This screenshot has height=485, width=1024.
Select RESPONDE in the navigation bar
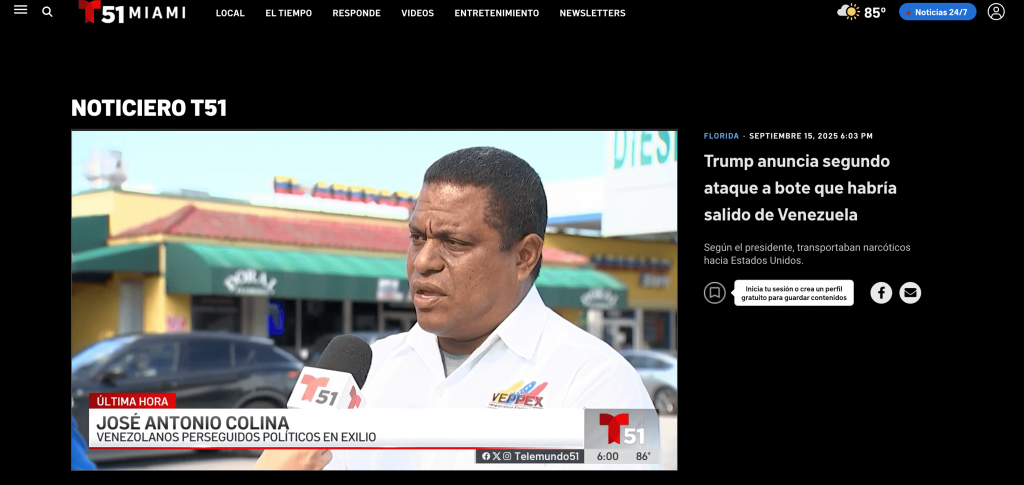click(x=356, y=13)
